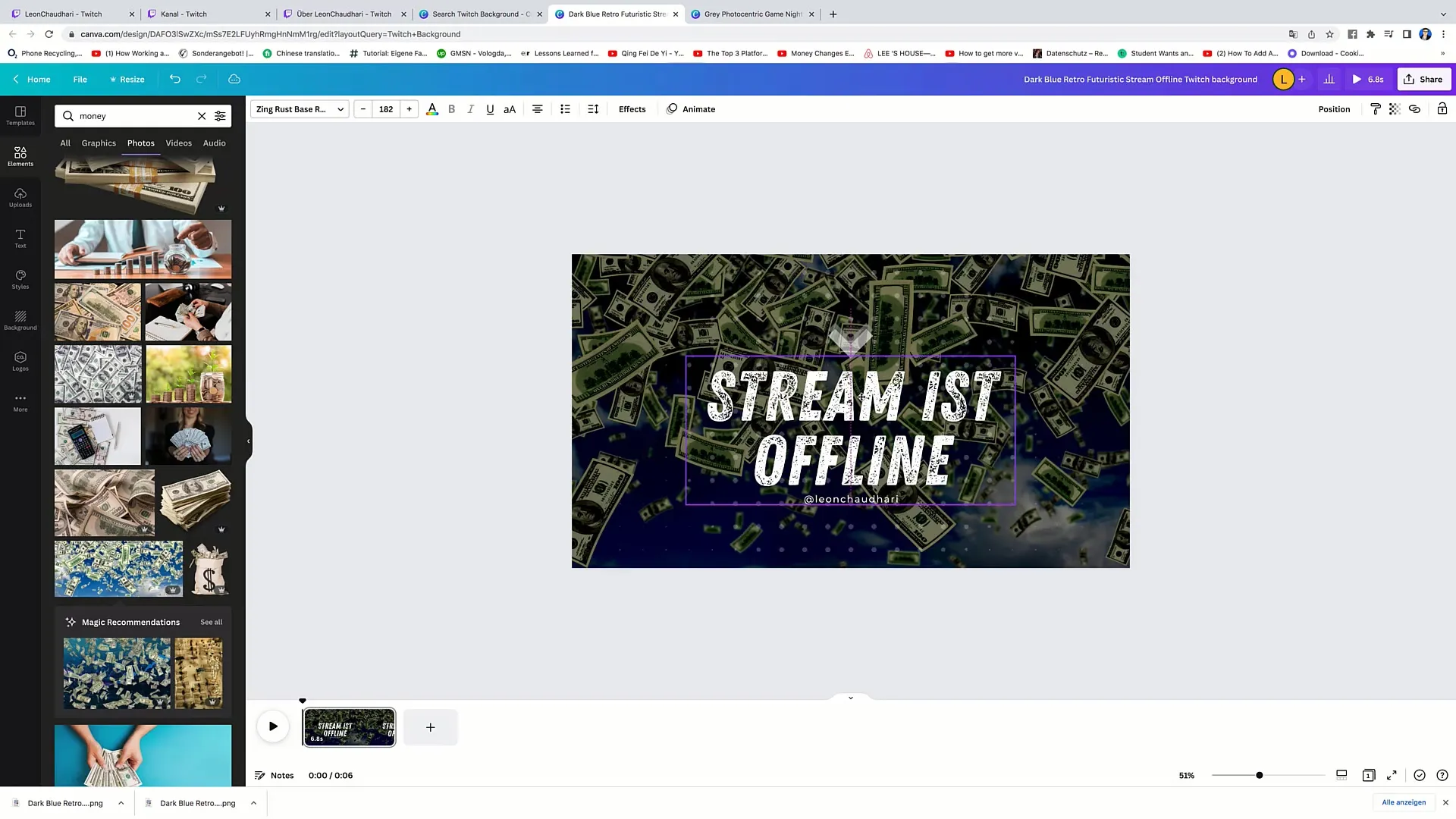
Task: Toggle bold formatting on selected text
Action: pos(451,109)
